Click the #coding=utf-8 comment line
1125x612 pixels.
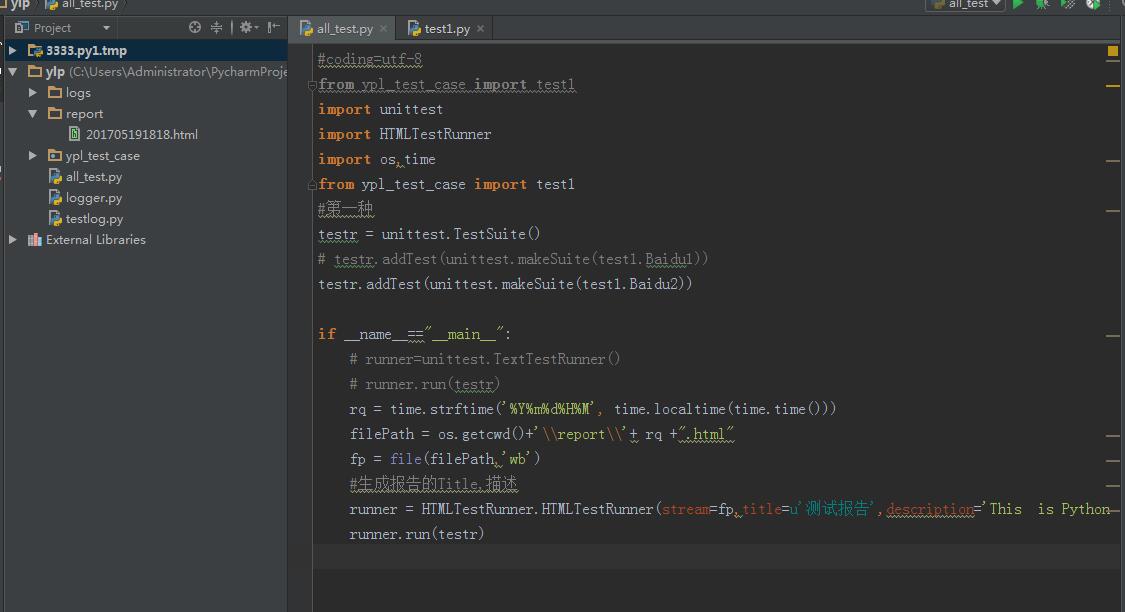pos(369,60)
